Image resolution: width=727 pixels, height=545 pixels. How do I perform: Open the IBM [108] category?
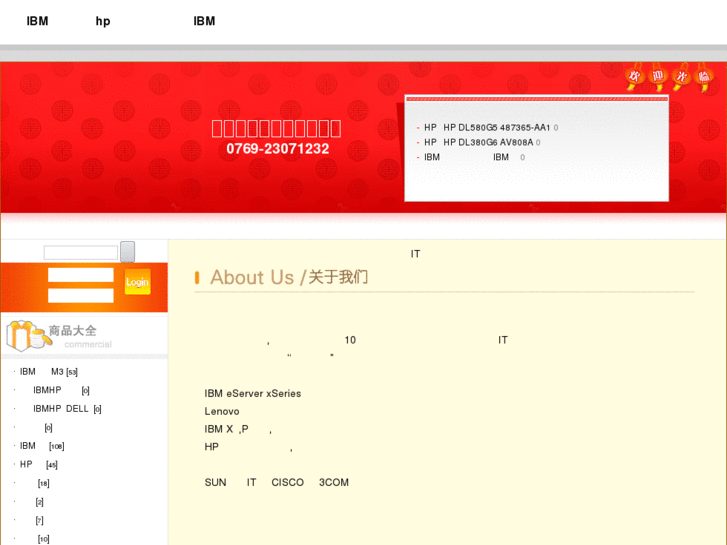pyautogui.click(x=42, y=446)
